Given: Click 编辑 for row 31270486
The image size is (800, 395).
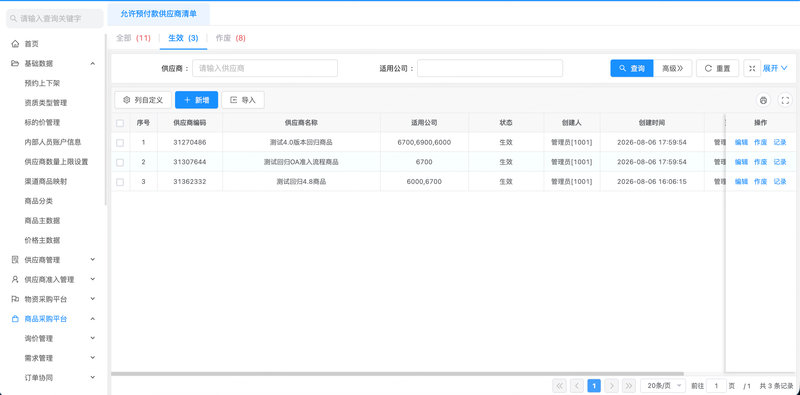Looking at the screenshot, I should (741, 143).
